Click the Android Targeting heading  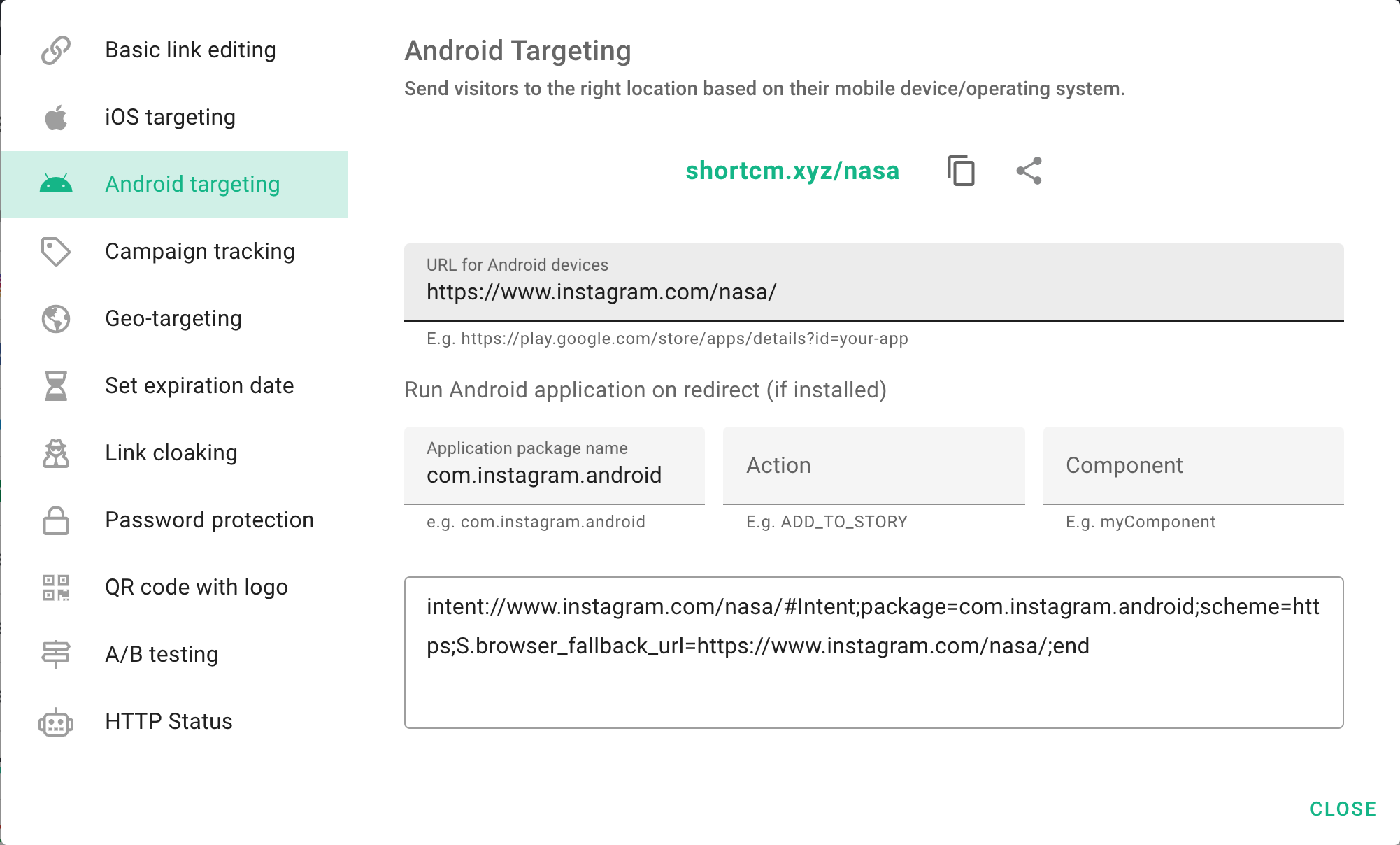pos(518,51)
